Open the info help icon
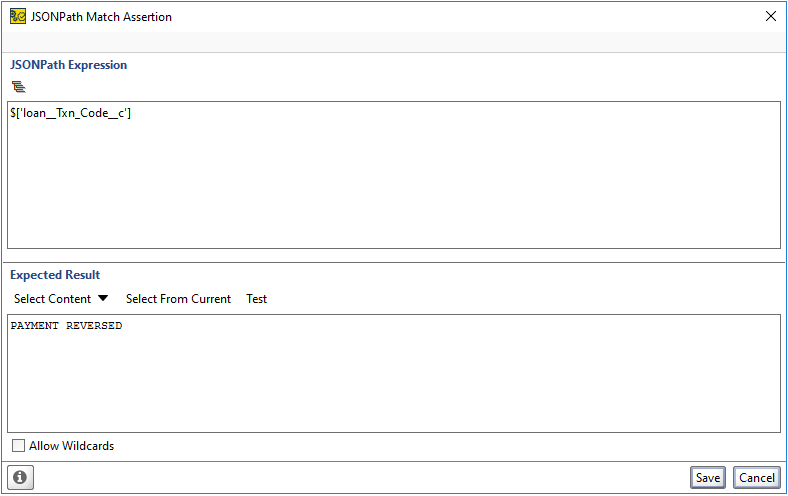The image size is (788, 496). (x=20, y=478)
